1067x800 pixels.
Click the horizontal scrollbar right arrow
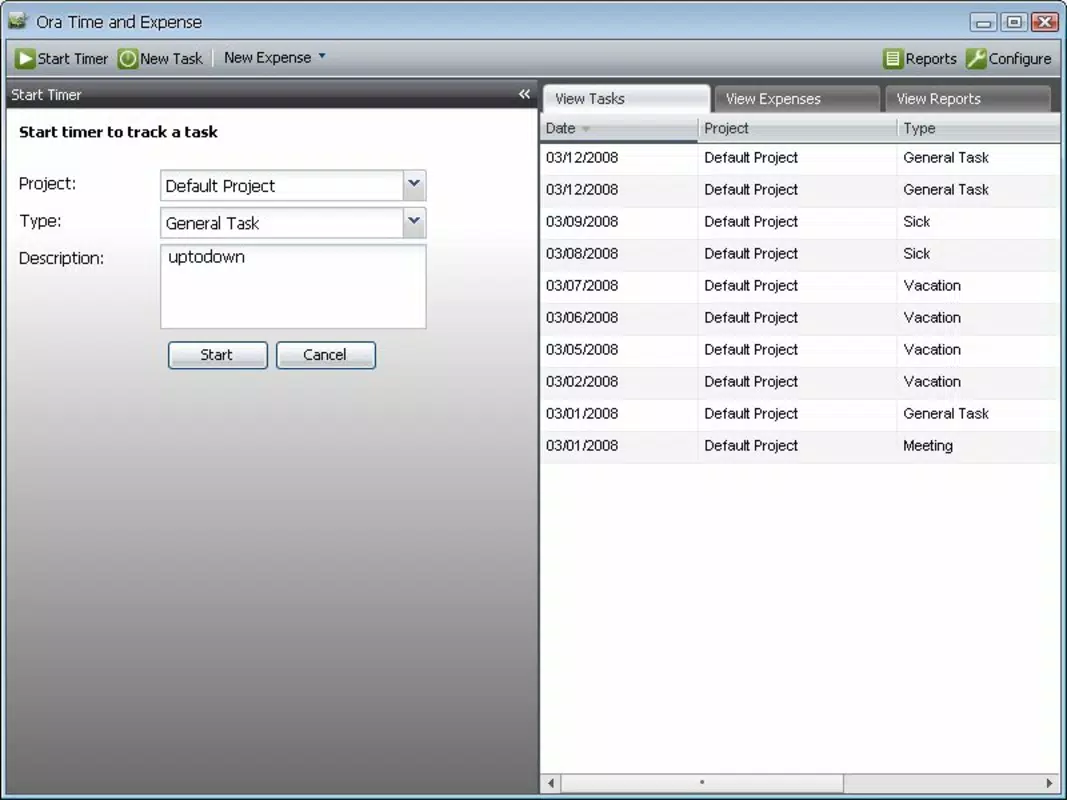1049,783
